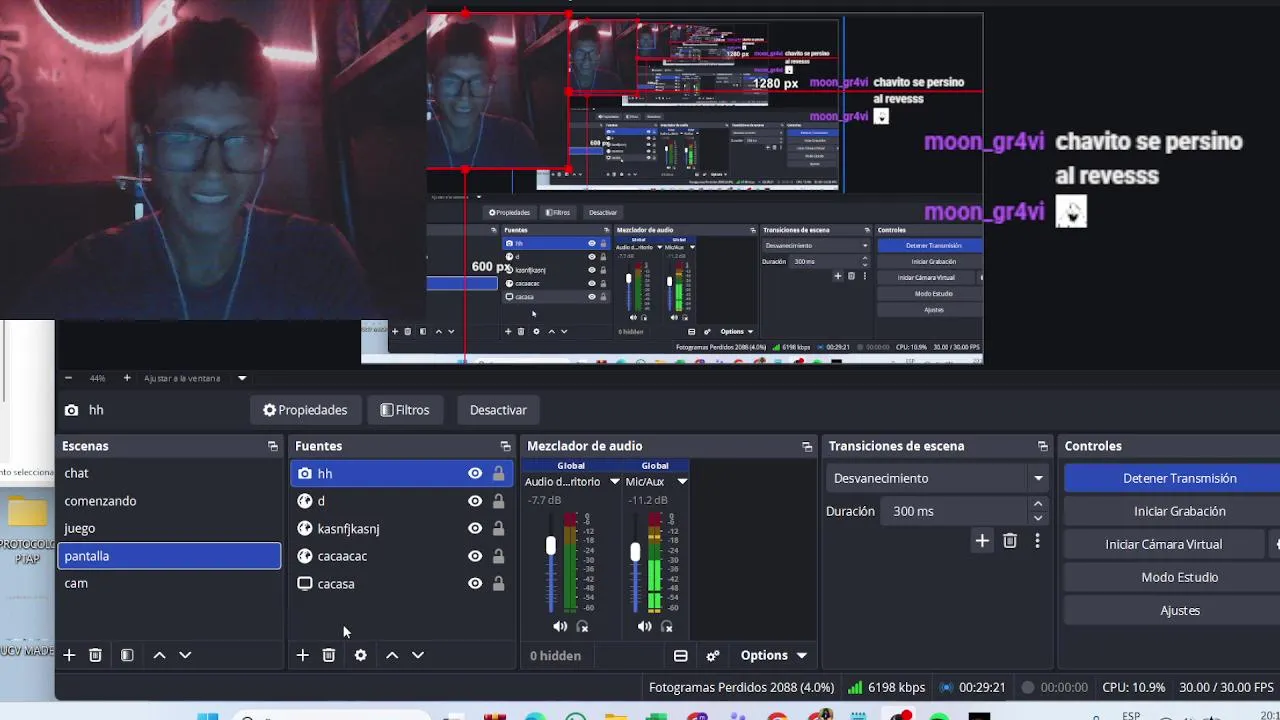Expand Audio del escritorio channel menu arrow
Image resolution: width=1280 pixels, height=720 pixels.
[614, 481]
